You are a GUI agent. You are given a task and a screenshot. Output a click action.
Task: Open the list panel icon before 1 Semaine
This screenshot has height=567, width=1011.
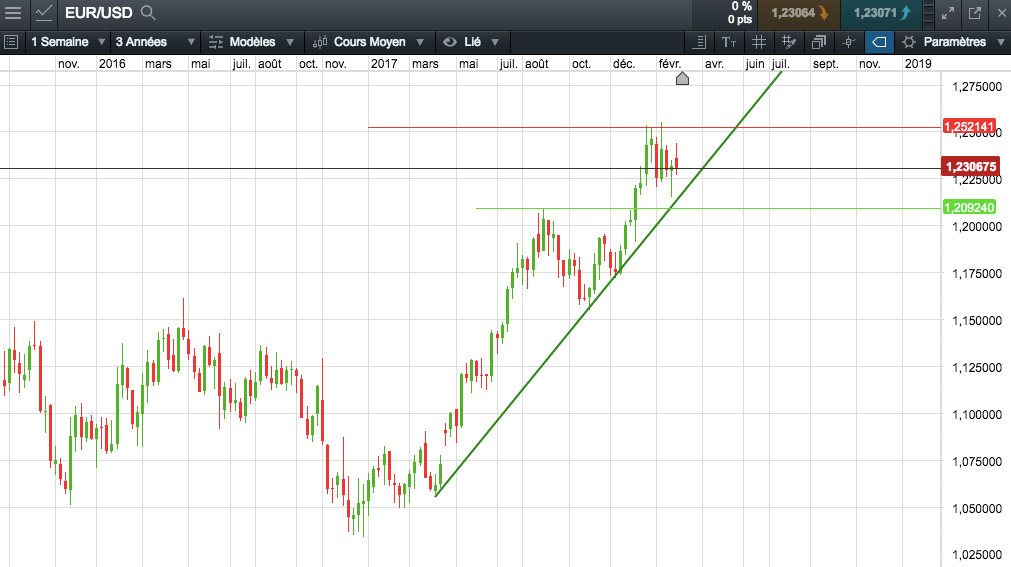[x=11, y=42]
